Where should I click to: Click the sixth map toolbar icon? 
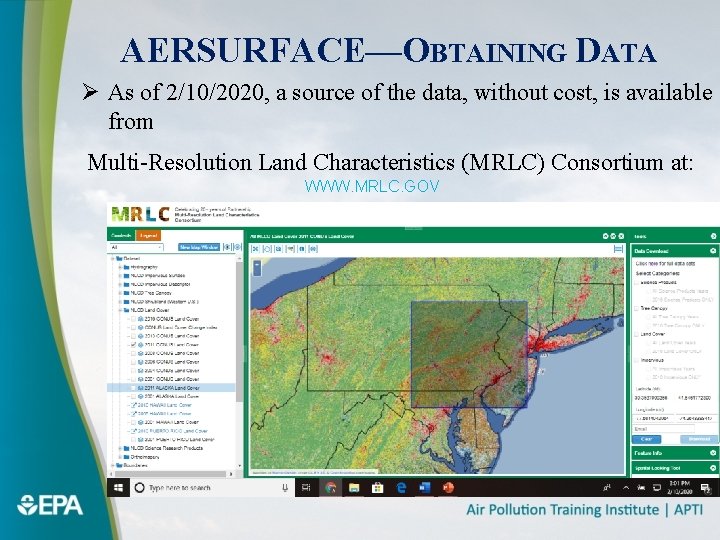313,249
